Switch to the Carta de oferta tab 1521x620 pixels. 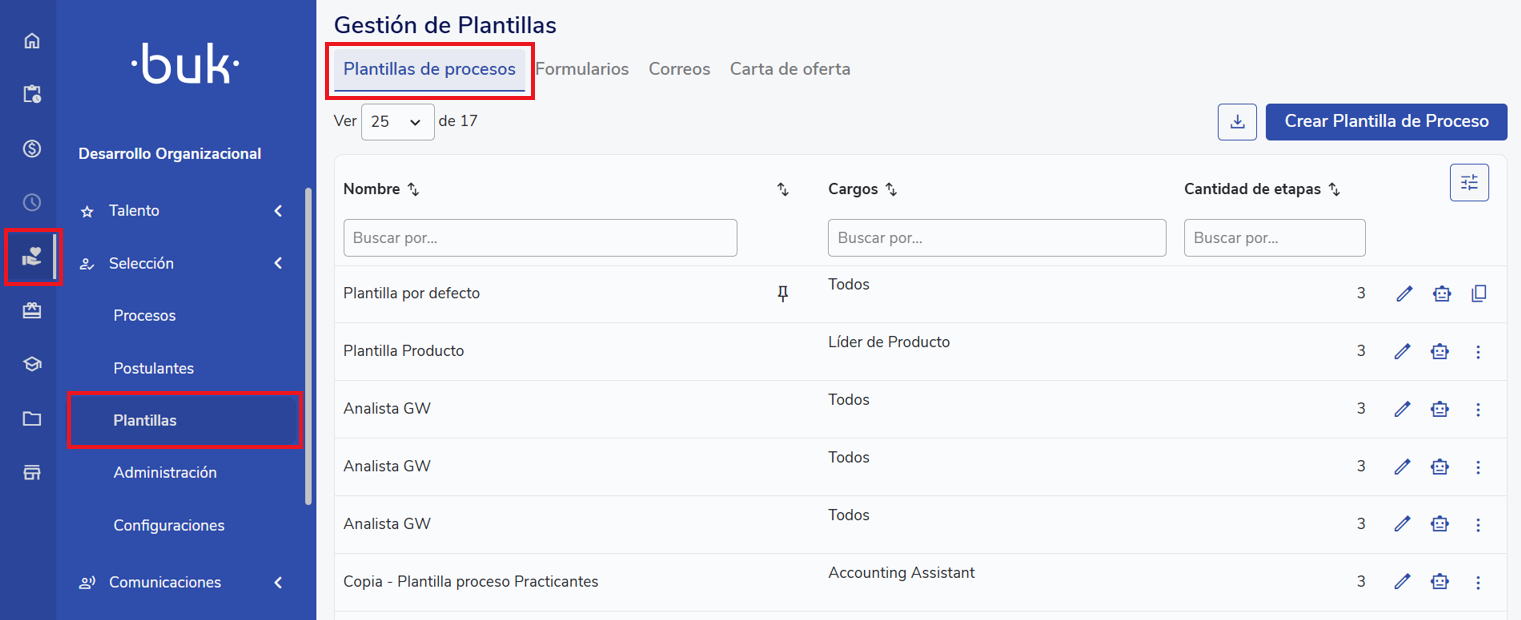[790, 69]
